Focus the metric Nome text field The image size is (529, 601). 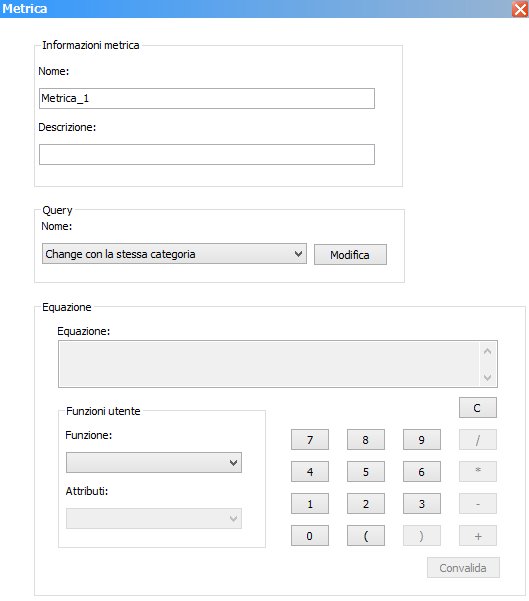coord(207,99)
